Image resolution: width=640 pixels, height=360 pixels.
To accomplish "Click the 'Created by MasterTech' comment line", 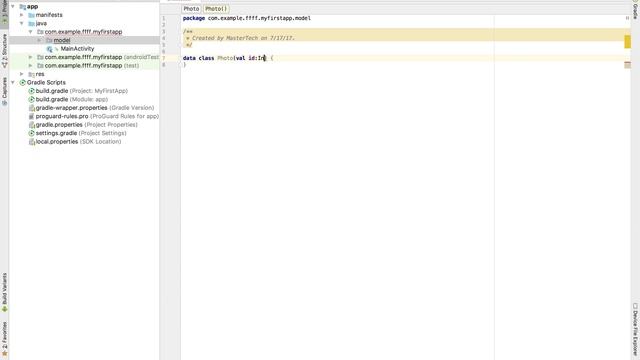I will [240, 38].
